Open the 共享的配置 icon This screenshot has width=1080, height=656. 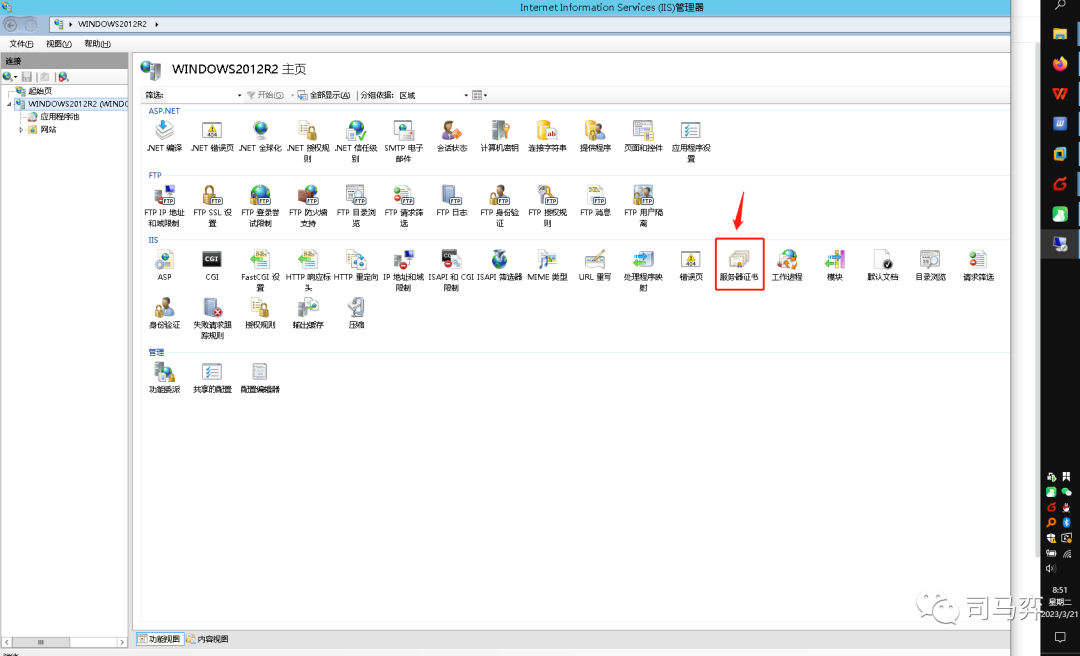click(x=212, y=378)
